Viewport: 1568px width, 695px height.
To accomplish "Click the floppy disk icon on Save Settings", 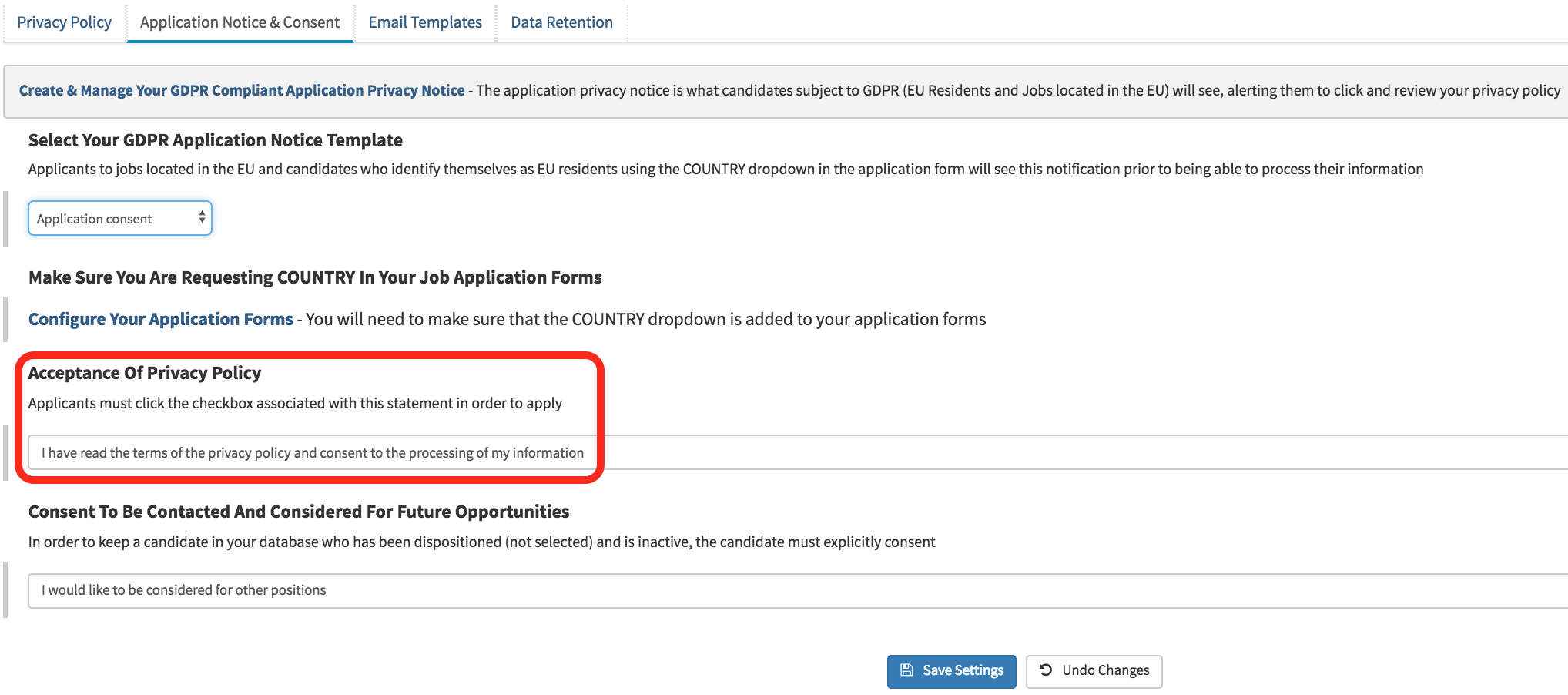I will tap(906, 670).
